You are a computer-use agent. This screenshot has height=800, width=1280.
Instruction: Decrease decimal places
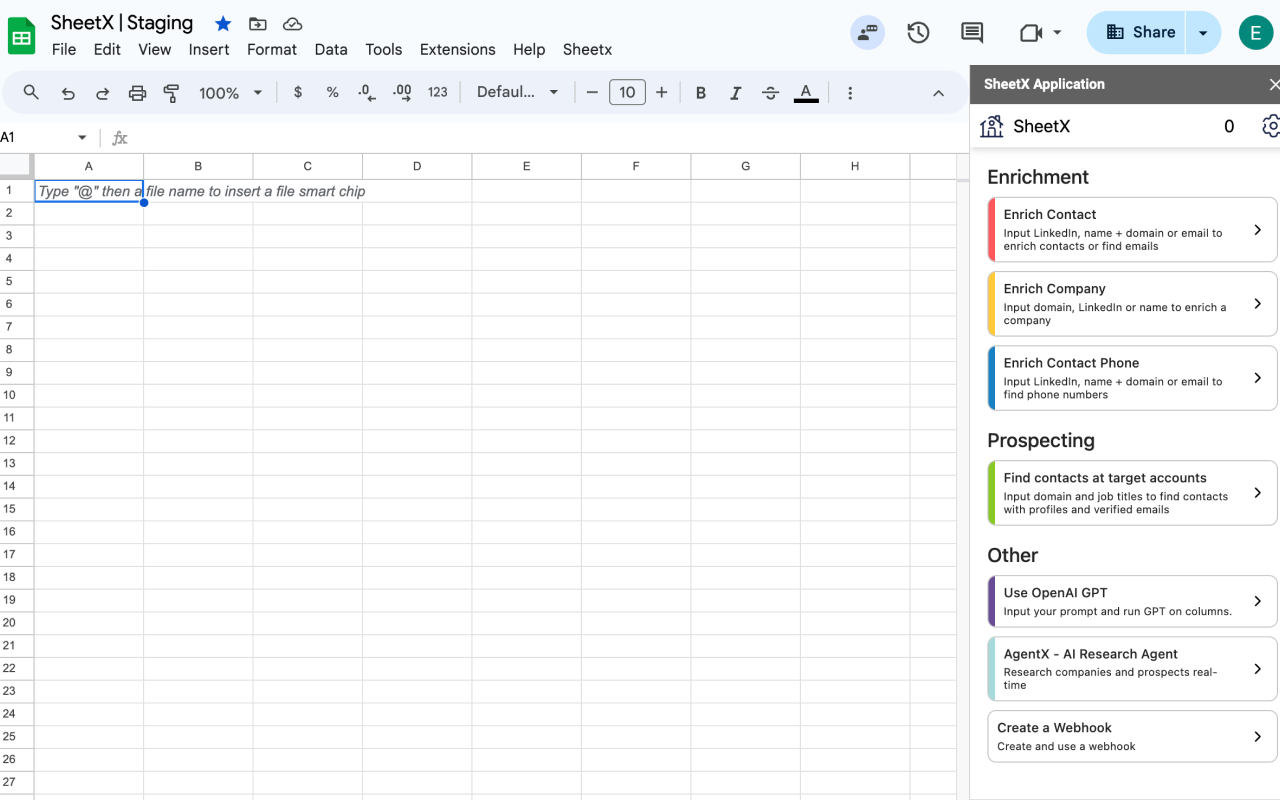click(367, 92)
